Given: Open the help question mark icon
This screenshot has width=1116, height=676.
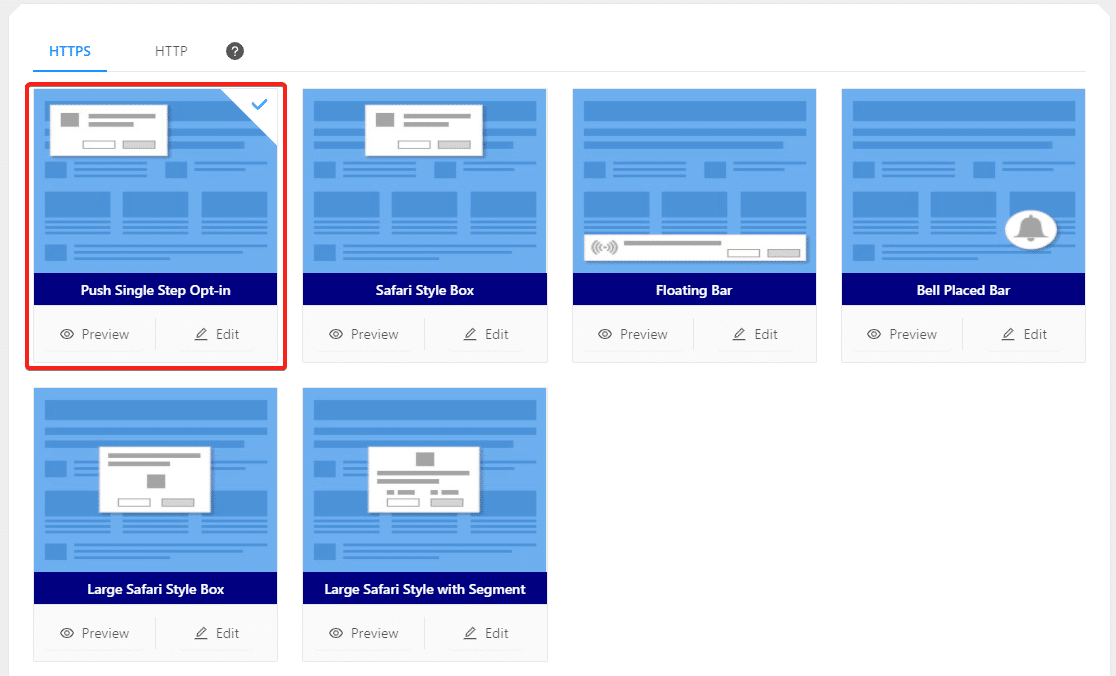Looking at the screenshot, I should pyautogui.click(x=235, y=49).
